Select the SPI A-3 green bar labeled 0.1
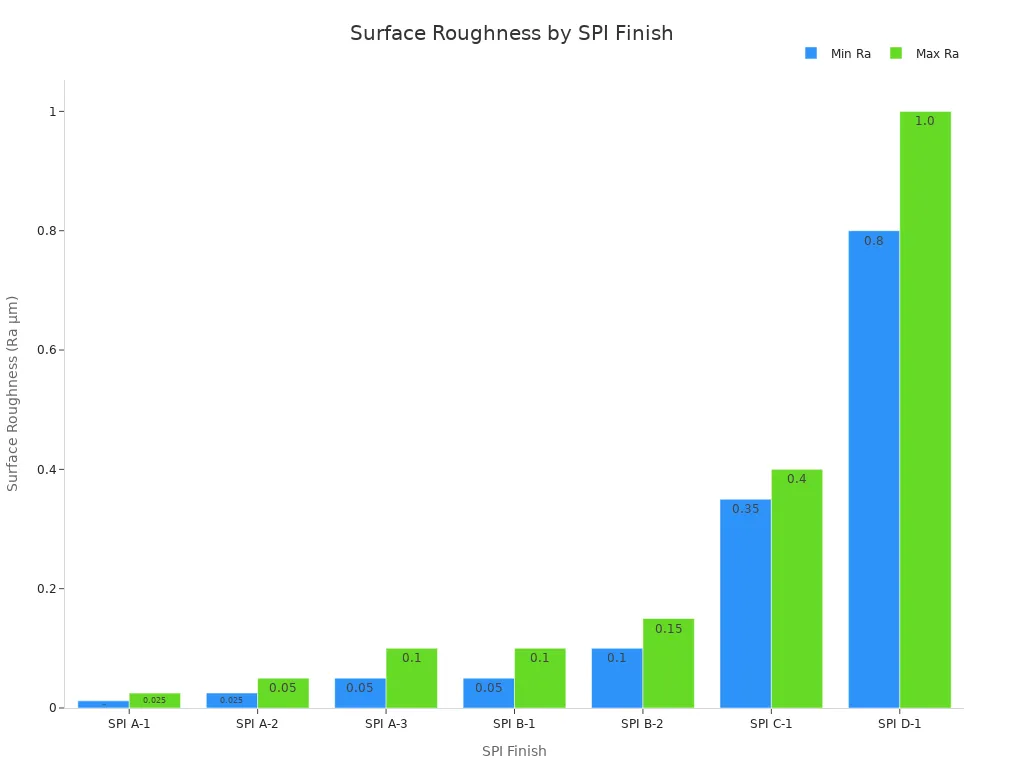This screenshot has width=1024, height=768. tap(412, 677)
